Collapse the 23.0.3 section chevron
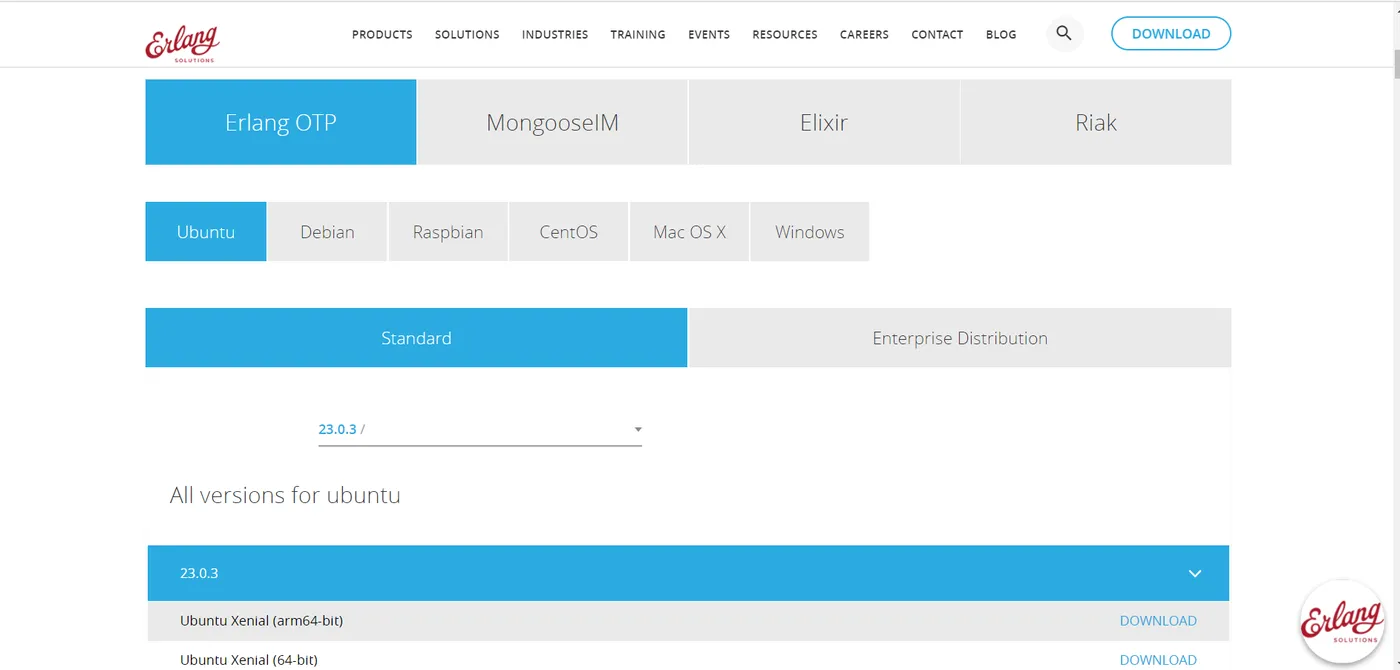 pos(1195,574)
